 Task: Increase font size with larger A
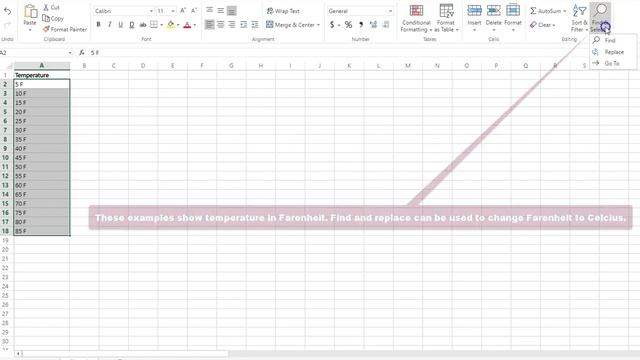click(183, 11)
